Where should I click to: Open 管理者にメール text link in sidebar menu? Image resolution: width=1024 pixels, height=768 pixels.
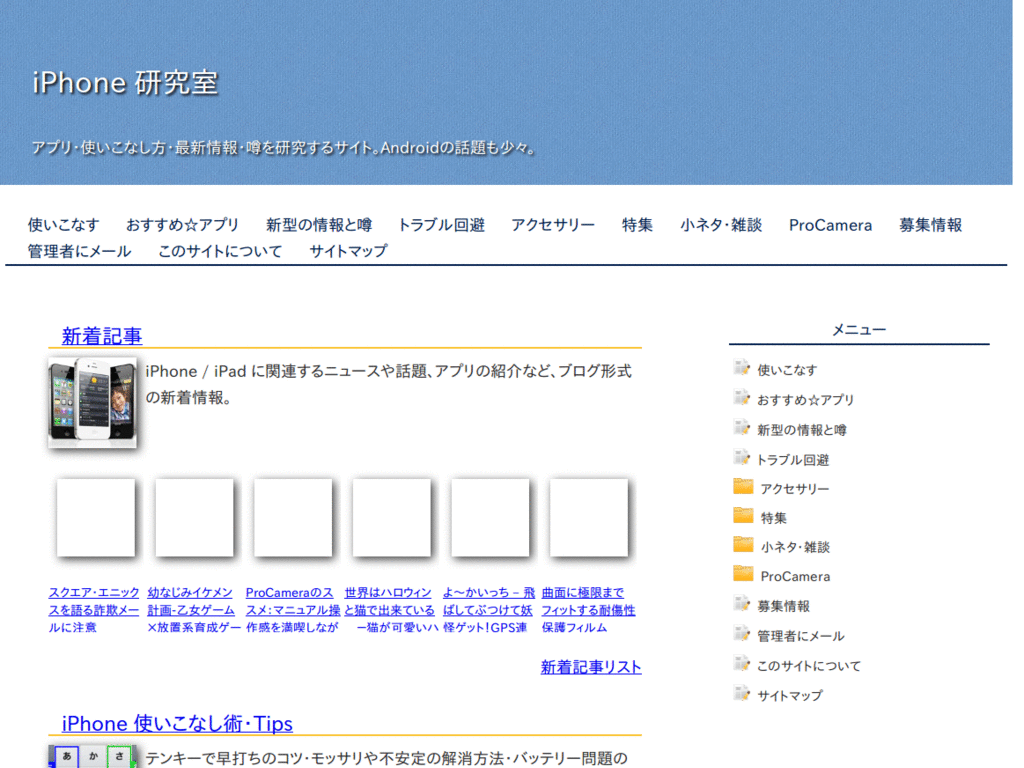pyautogui.click(x=801, y=636)
